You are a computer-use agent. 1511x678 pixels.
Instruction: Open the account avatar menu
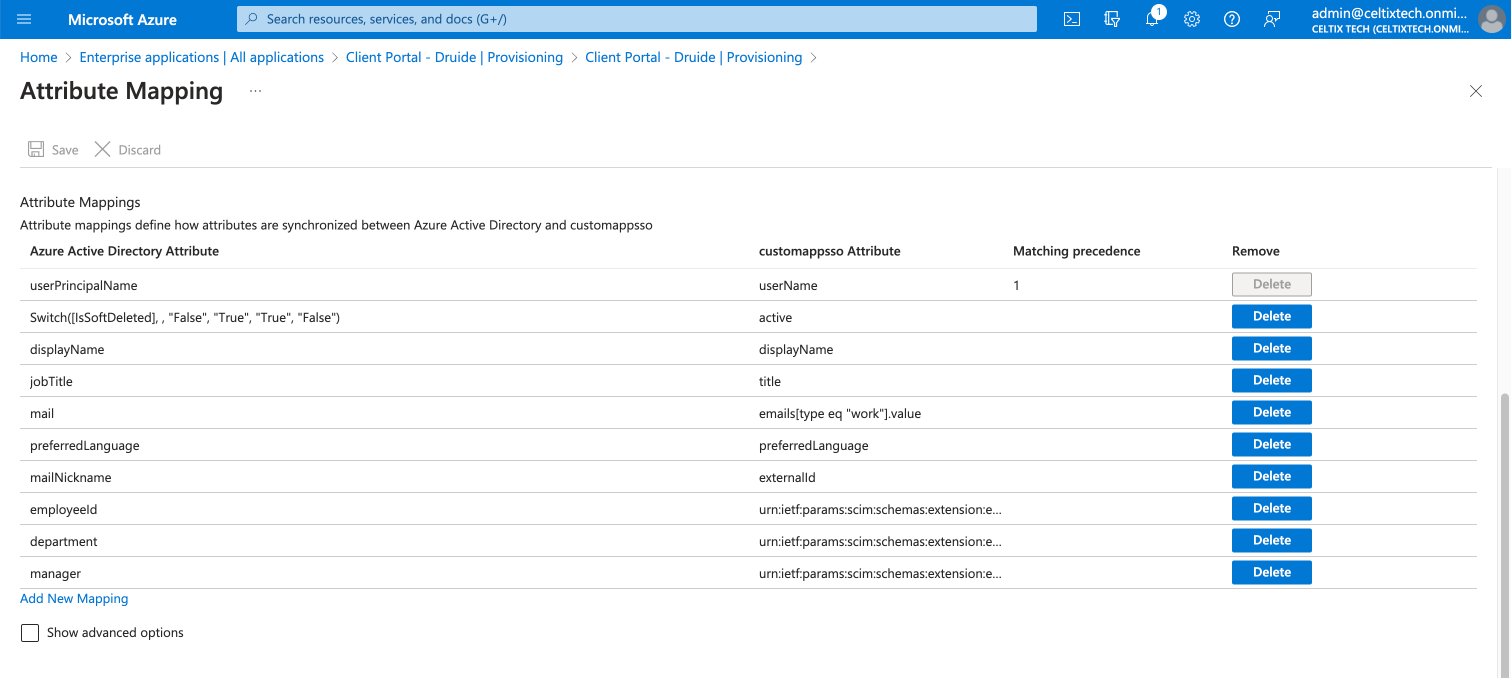1490,19
